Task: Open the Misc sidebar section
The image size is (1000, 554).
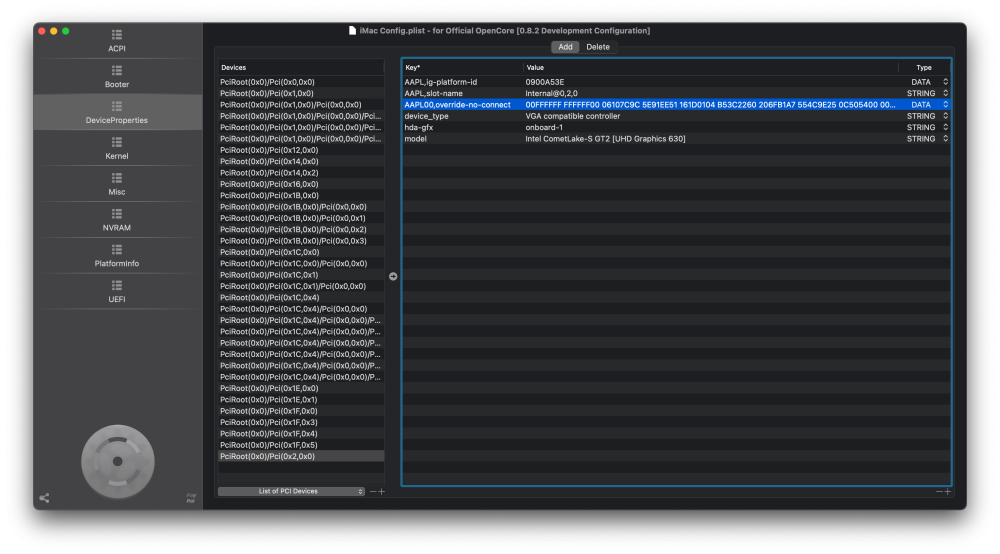Action: point(117,184)
